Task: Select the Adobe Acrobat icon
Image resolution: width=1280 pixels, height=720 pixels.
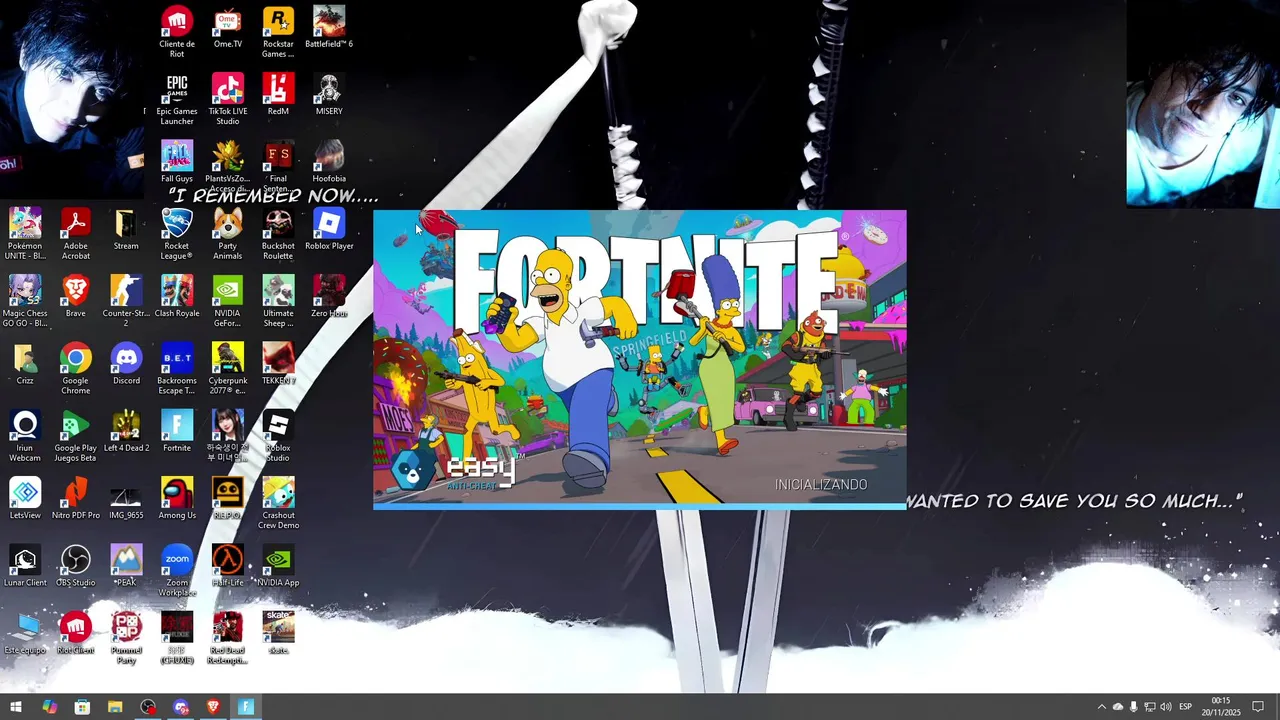Action: coord(76,234)
